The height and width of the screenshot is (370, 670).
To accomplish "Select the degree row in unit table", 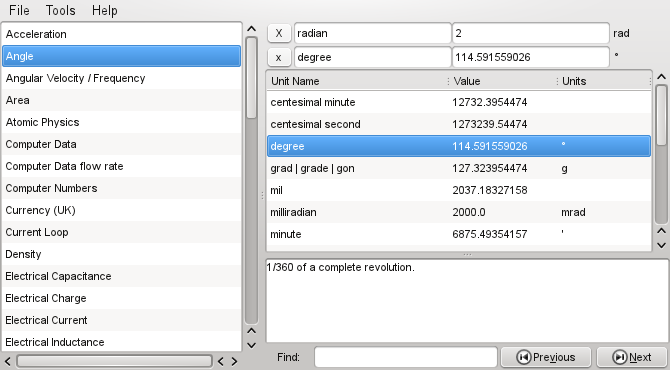I will click(x=459, y=146).
